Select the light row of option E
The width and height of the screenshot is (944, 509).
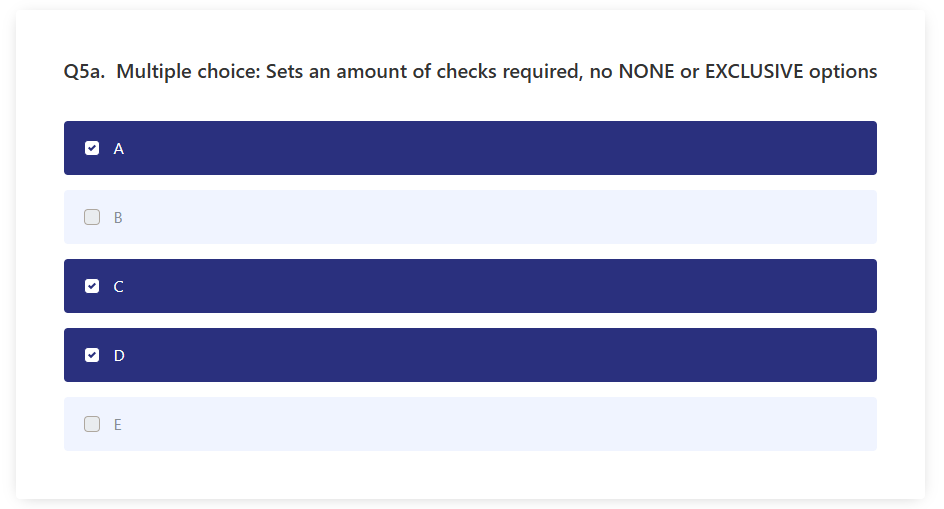pos(470,424)
